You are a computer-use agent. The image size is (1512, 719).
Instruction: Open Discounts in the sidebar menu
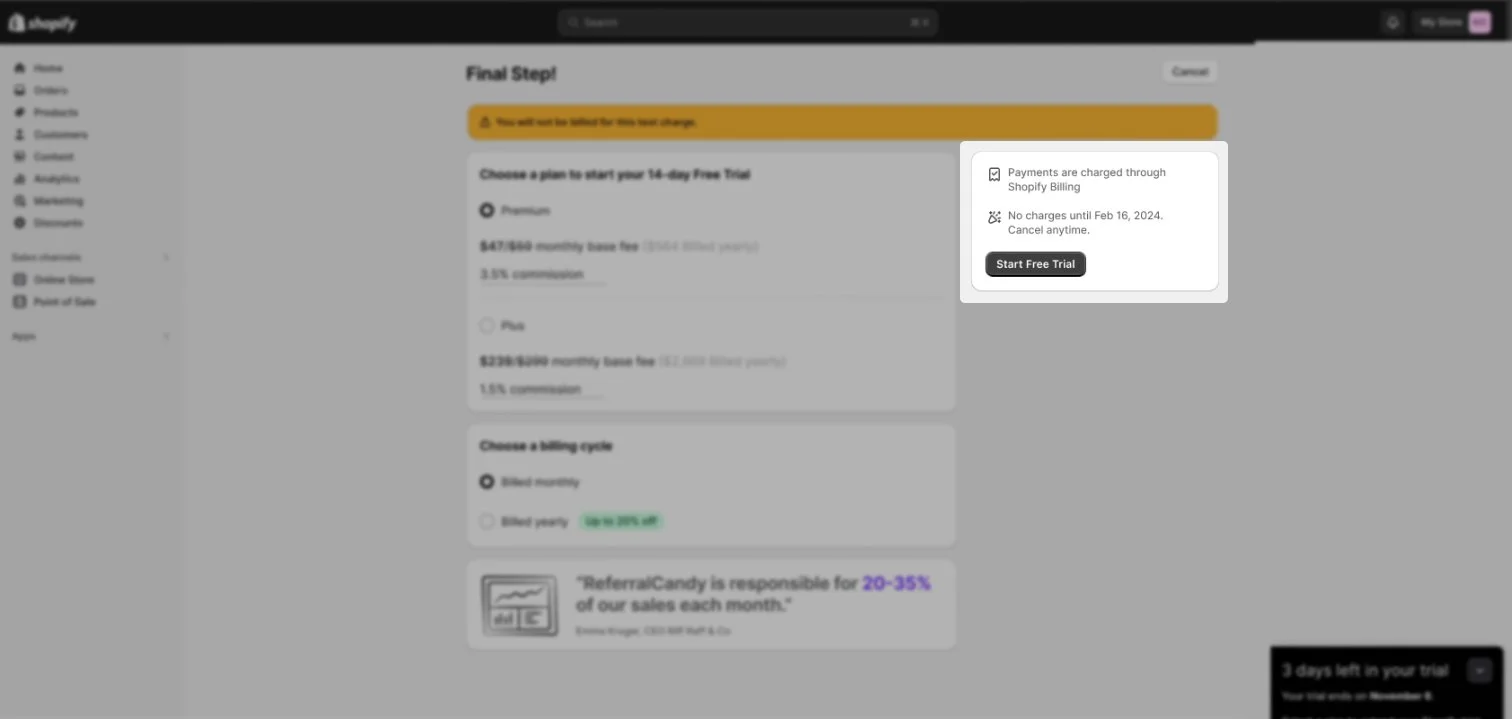point(58,222)
